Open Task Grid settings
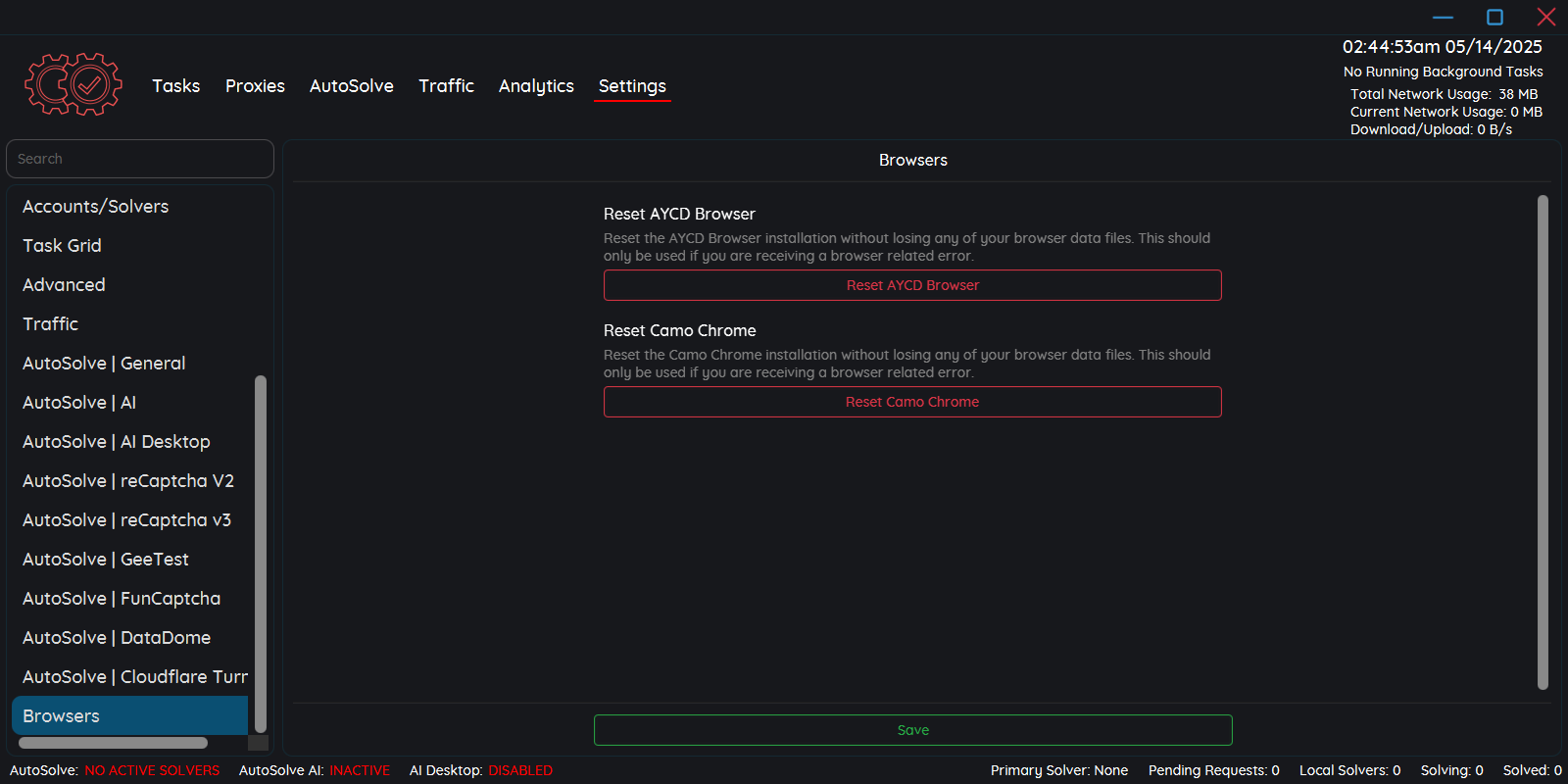 point(130,246)
